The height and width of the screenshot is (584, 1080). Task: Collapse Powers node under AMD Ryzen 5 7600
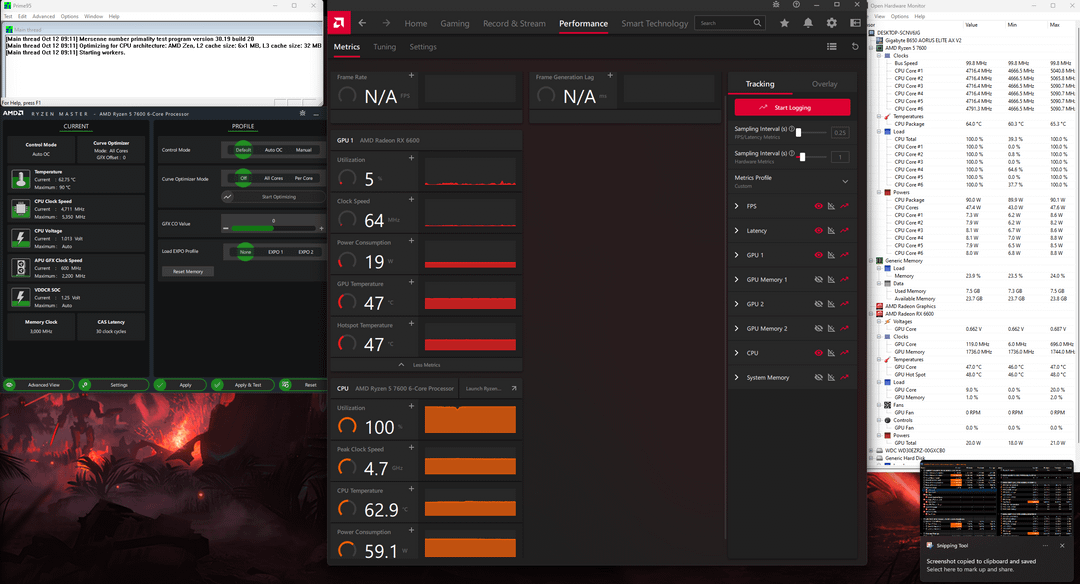[x=880, y=192]
